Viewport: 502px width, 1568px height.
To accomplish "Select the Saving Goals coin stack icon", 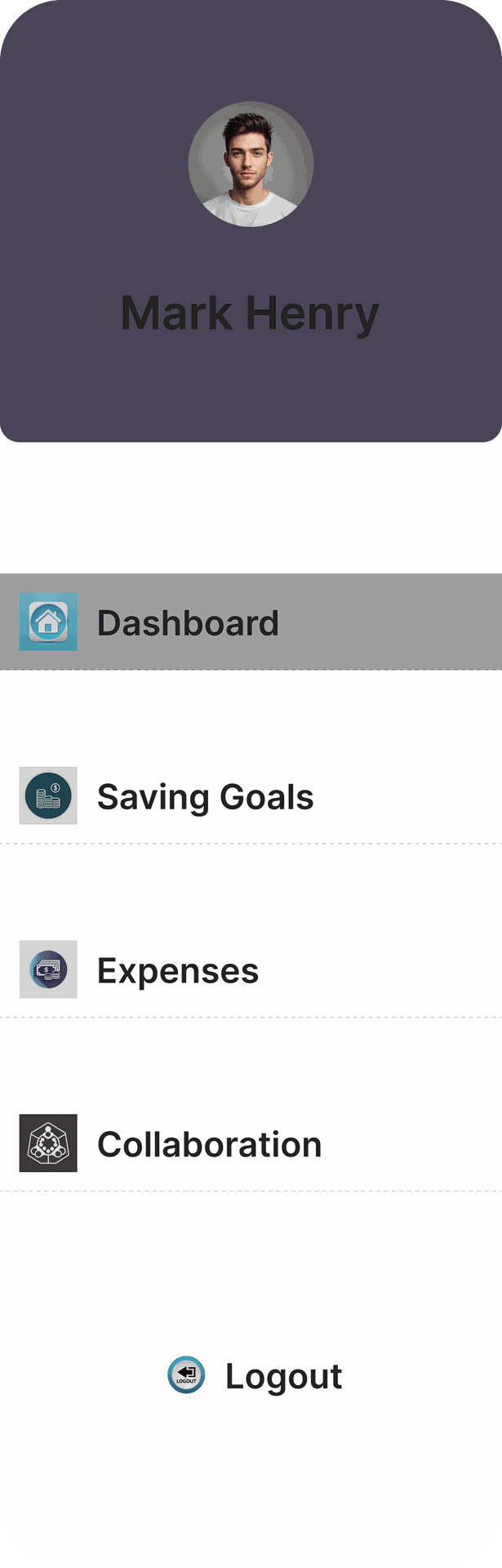I will tap(48, 795).
